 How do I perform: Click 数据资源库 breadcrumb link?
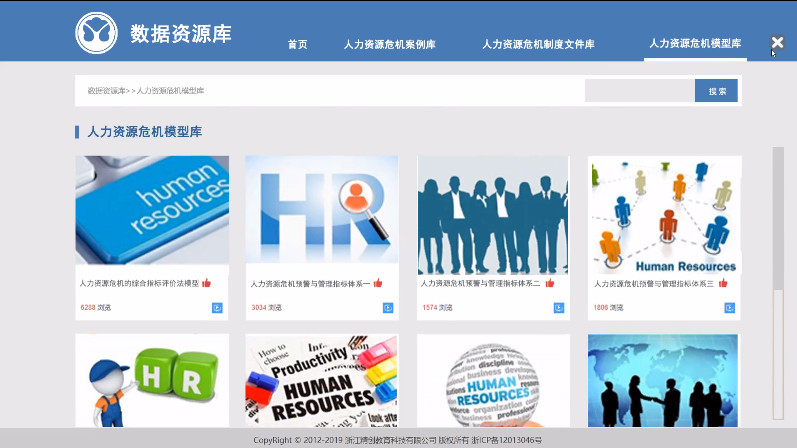[x=105, y=91]
